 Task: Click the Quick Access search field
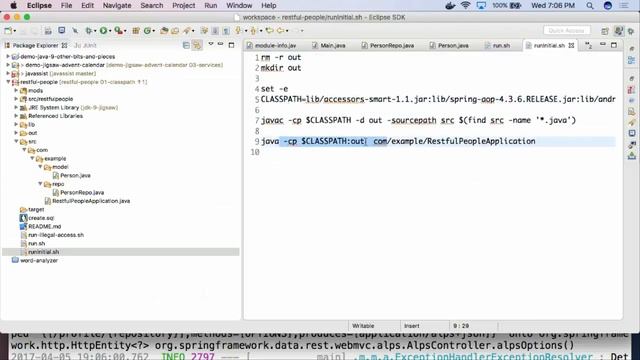(567, 31)
